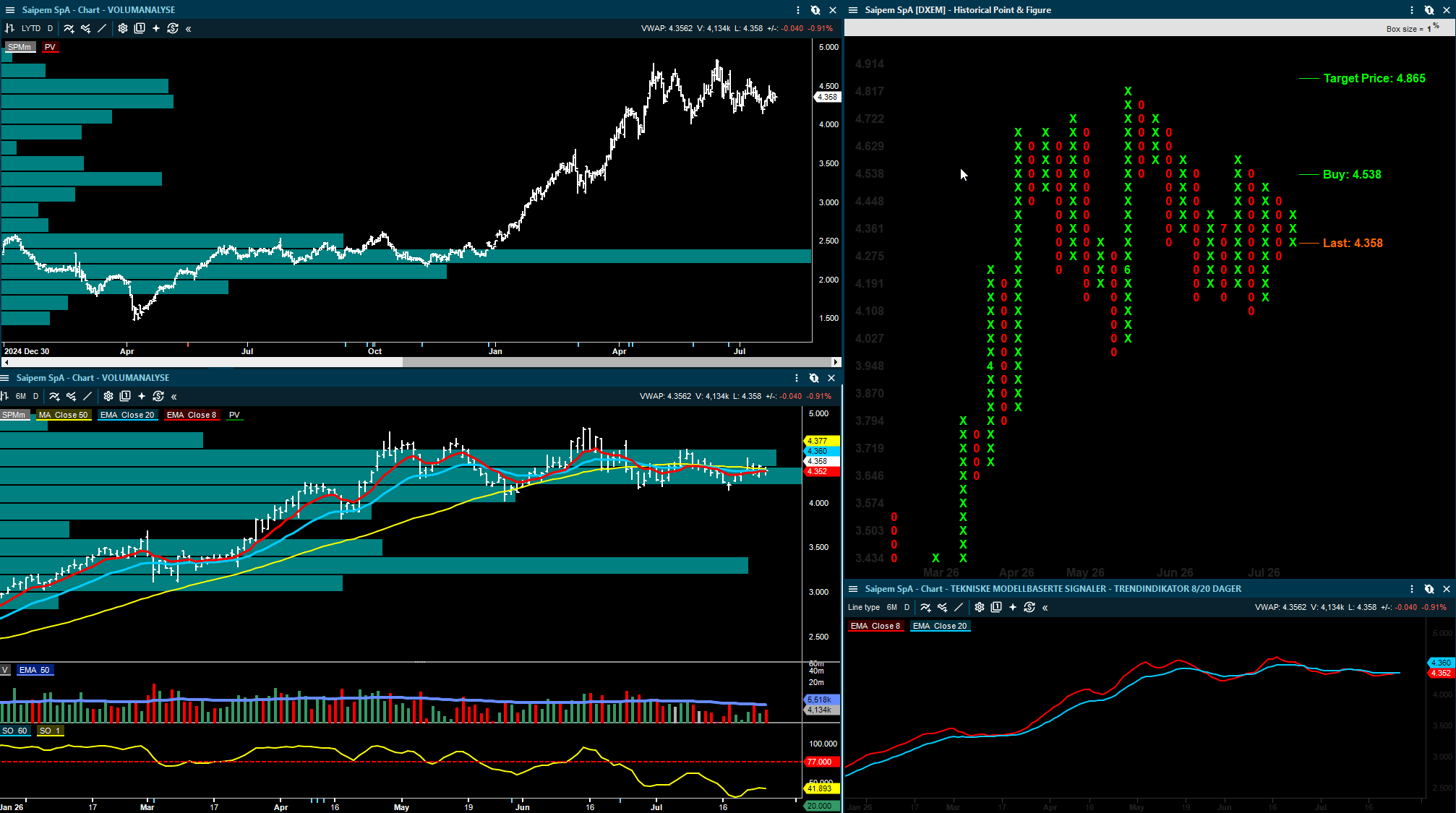Screen dimensions: 1456x813
Task: Select draw line tool in top-left chart
Action: point(102,28)
